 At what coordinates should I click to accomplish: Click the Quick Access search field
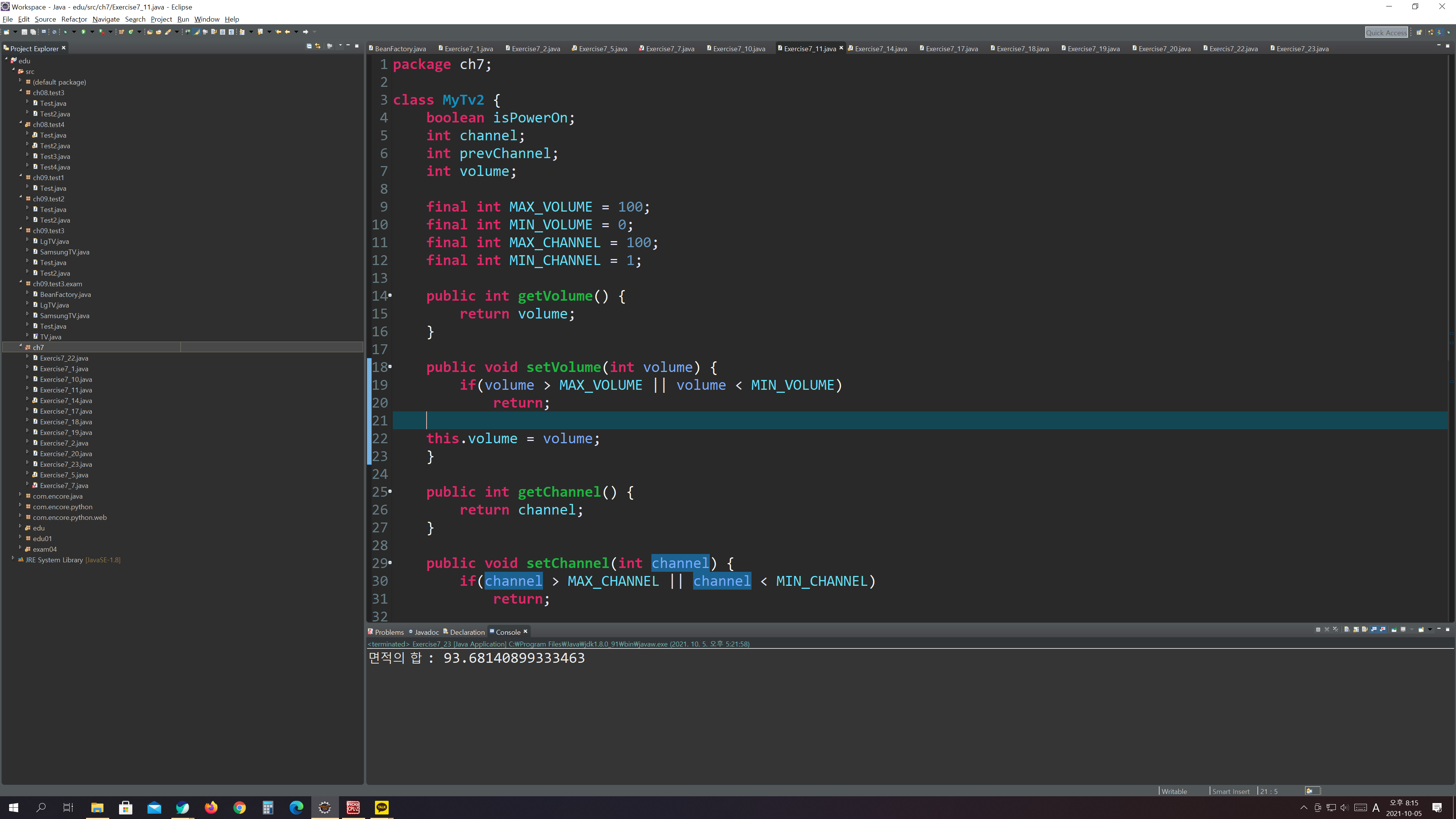[1386, 33]
